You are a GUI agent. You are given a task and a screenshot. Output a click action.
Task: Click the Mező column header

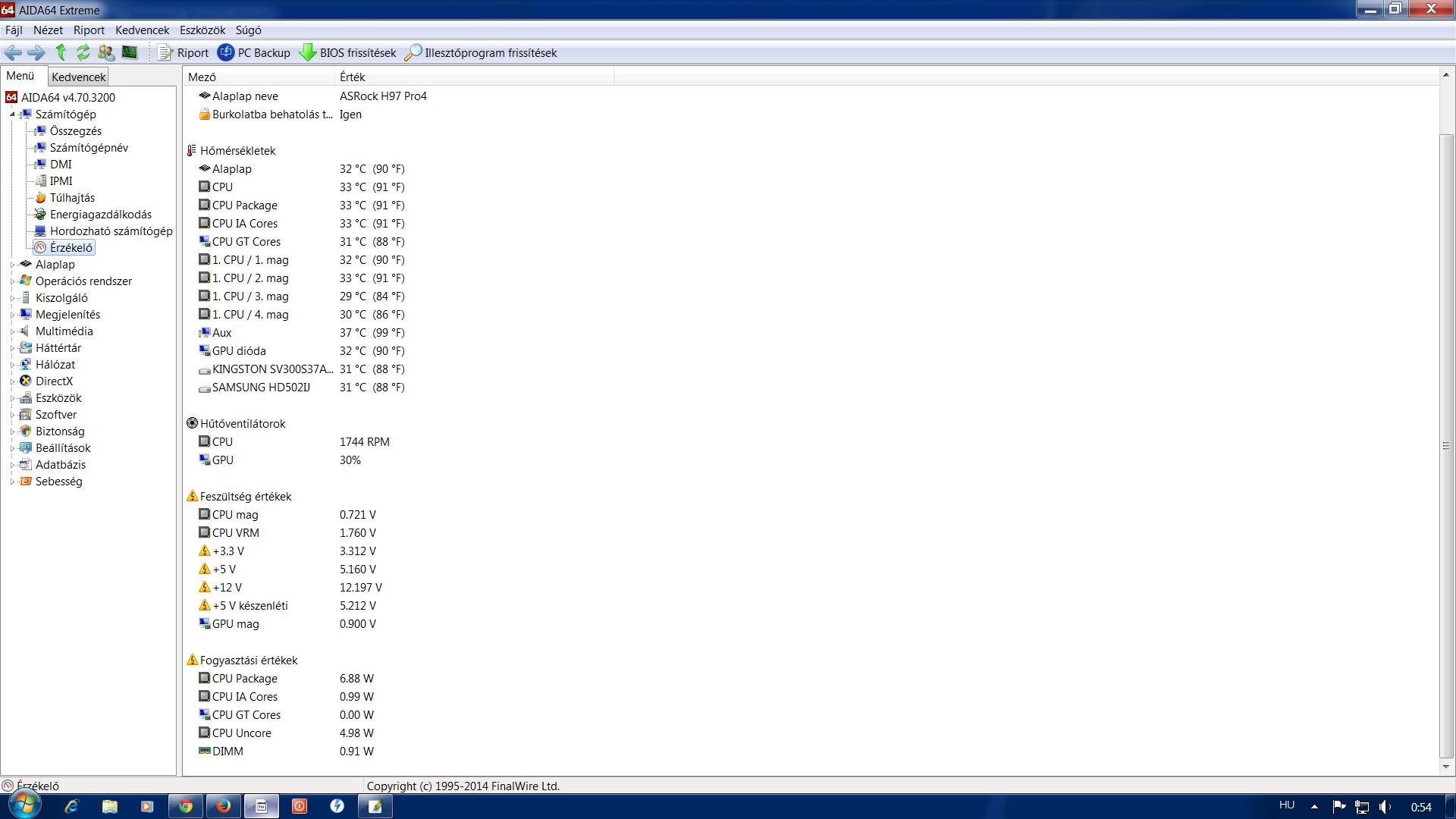coord(259,77)
